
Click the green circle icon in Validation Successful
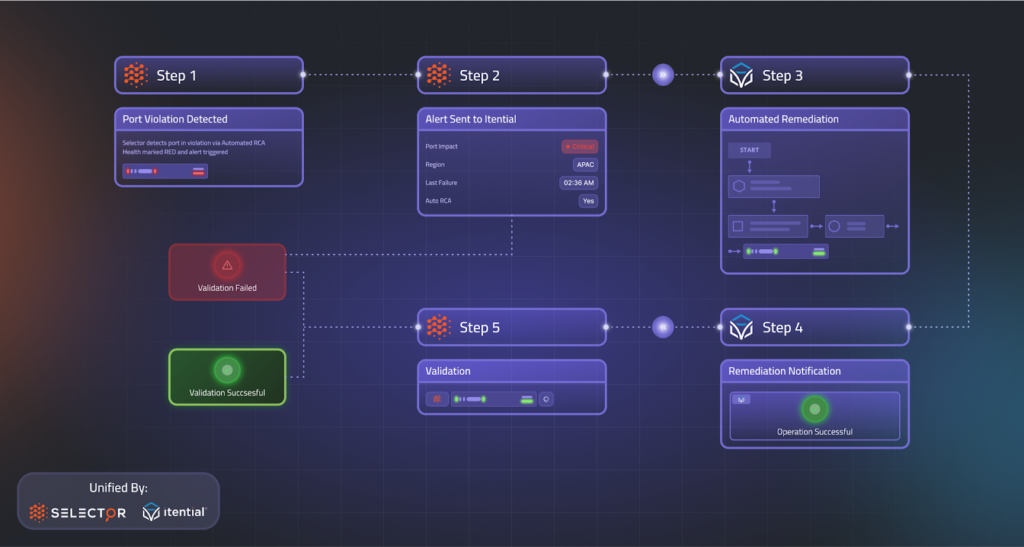point(227,370)
